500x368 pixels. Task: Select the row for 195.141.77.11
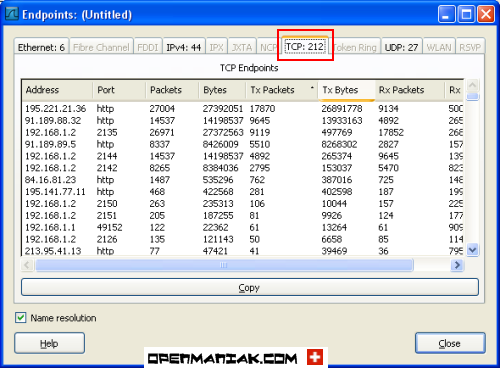coord(243,192)
